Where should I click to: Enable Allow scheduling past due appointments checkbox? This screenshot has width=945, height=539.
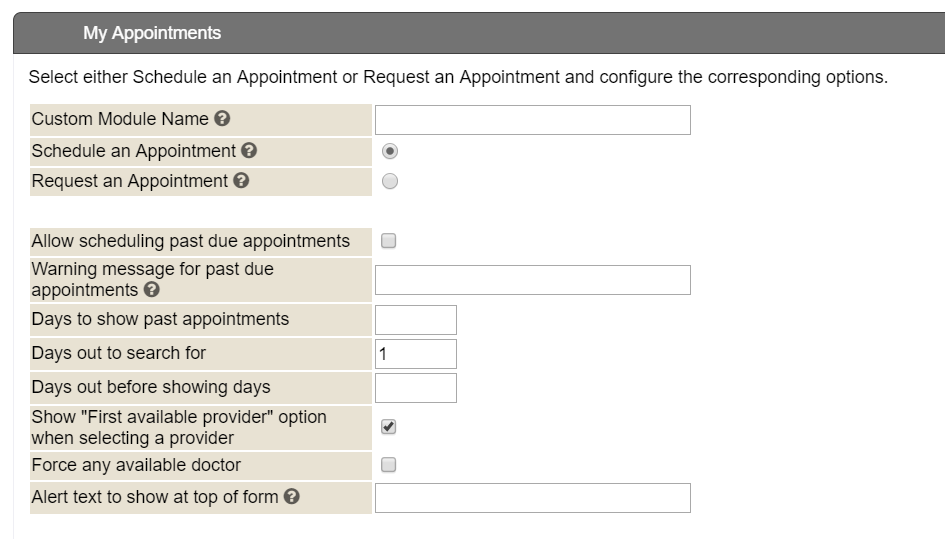[389, 241]
